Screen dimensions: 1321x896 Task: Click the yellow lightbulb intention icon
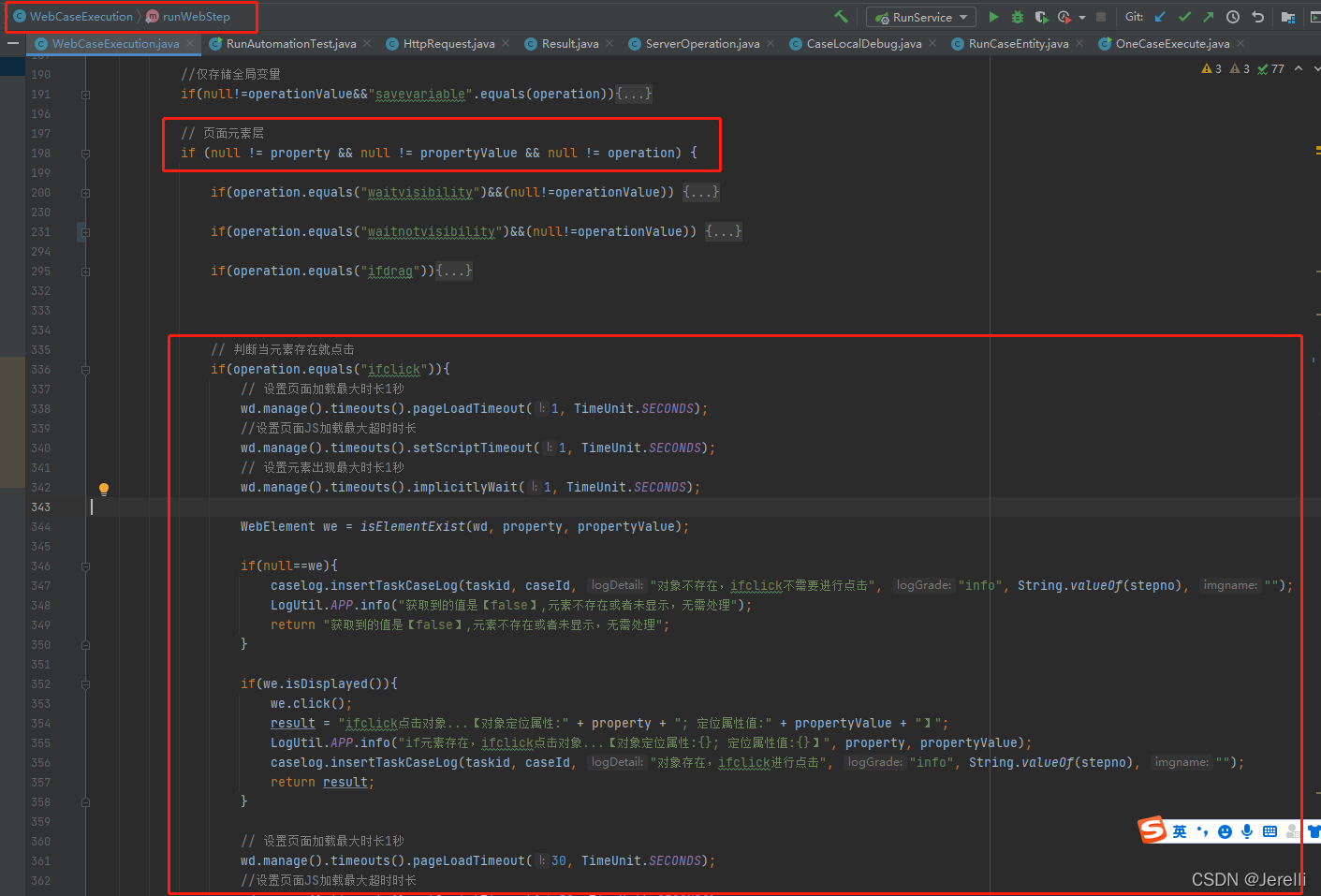pos(104,489)
